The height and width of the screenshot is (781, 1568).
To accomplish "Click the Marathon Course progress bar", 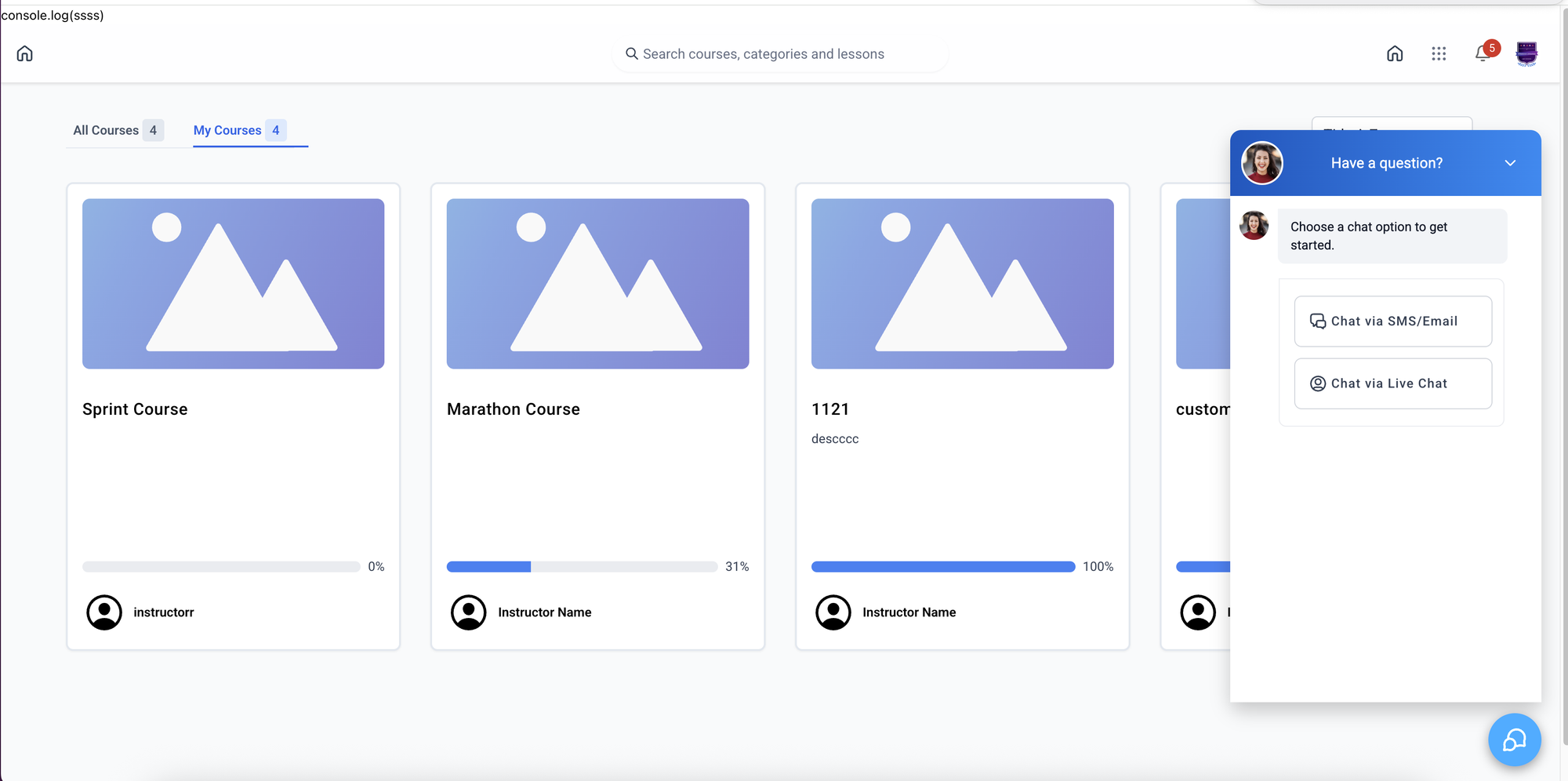I will [582, 566].
